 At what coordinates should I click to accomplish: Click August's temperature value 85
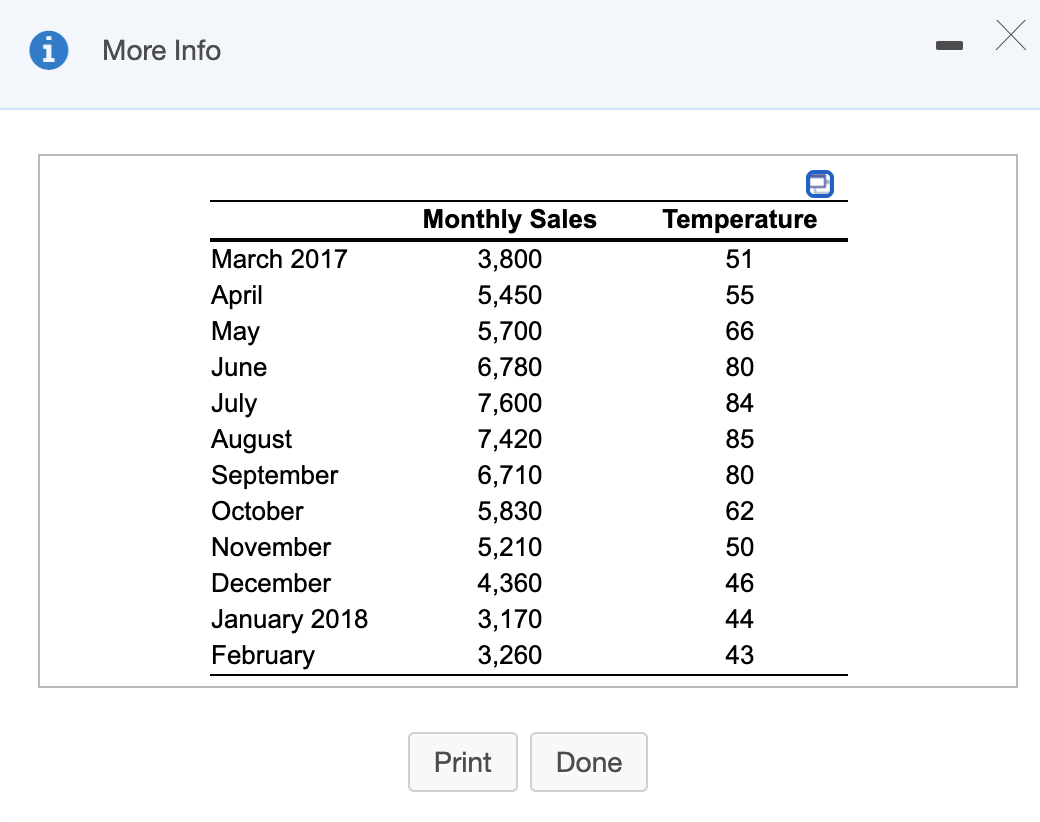(739, 439)
